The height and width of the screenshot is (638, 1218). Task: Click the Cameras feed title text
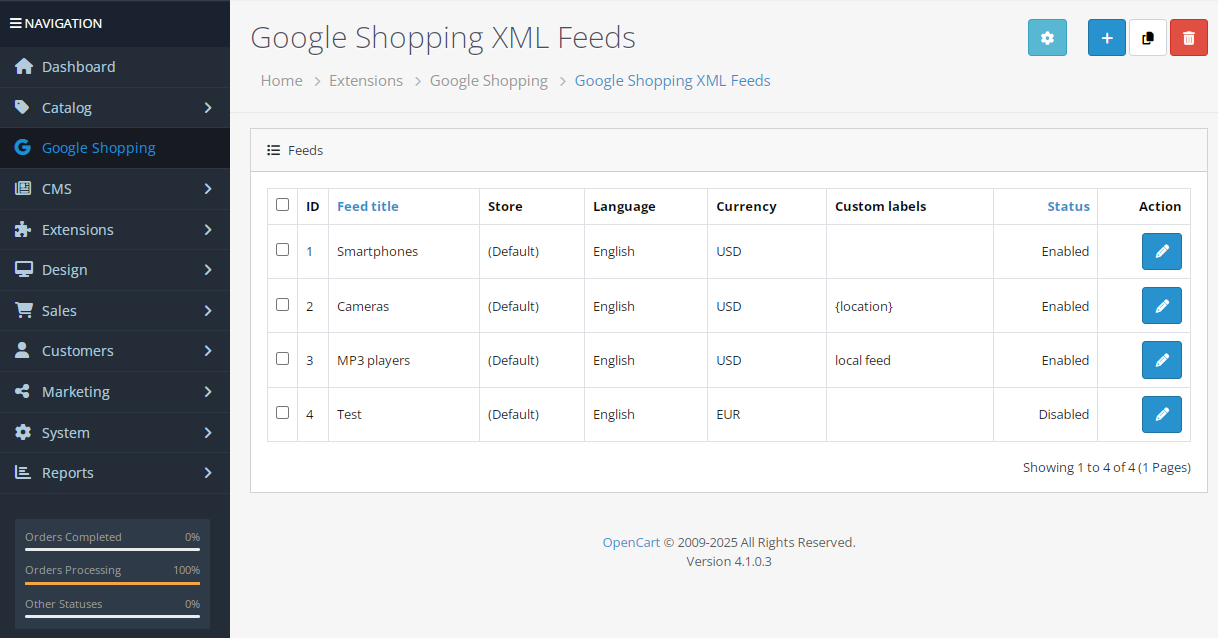[x=363, y=306]
